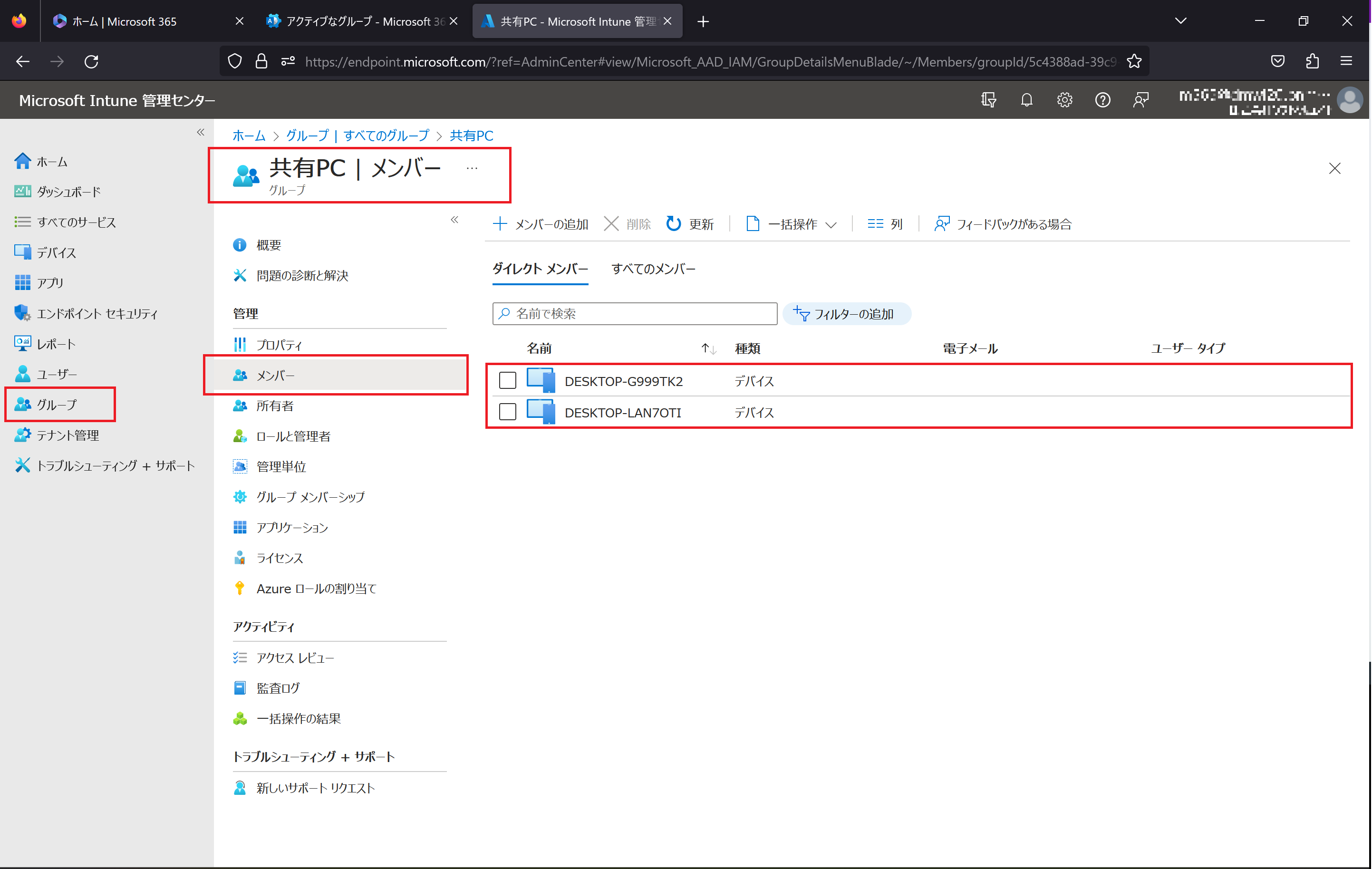Click 概要 navigation item
This screenshot has width=1372, height=869.
coord(268,244)
